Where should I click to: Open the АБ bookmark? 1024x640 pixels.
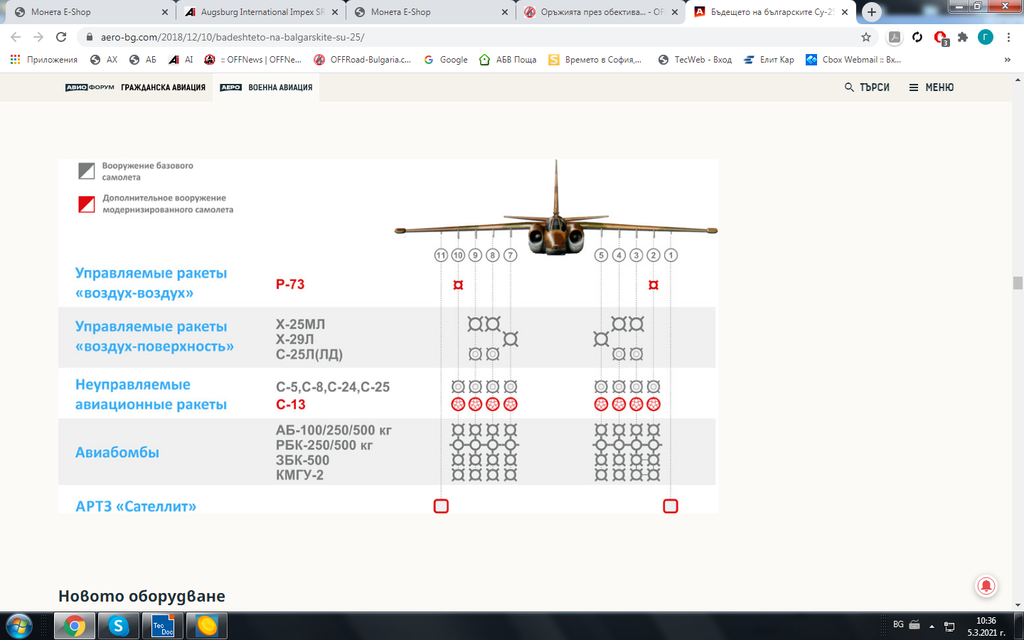(143, 59)
